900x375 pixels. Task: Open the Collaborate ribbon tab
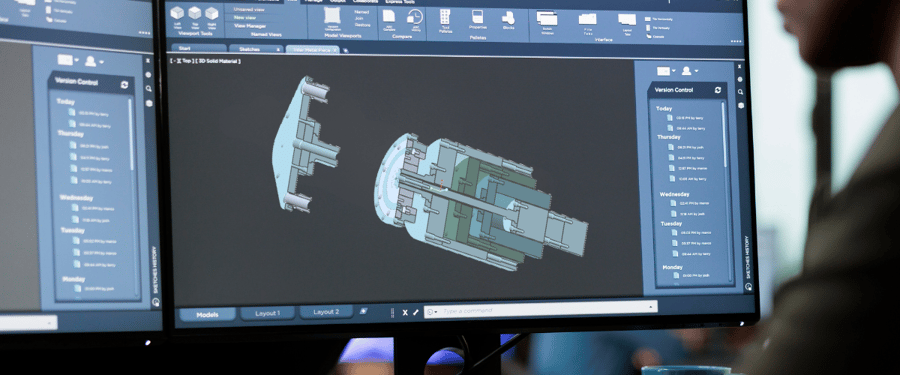[365, 1]
